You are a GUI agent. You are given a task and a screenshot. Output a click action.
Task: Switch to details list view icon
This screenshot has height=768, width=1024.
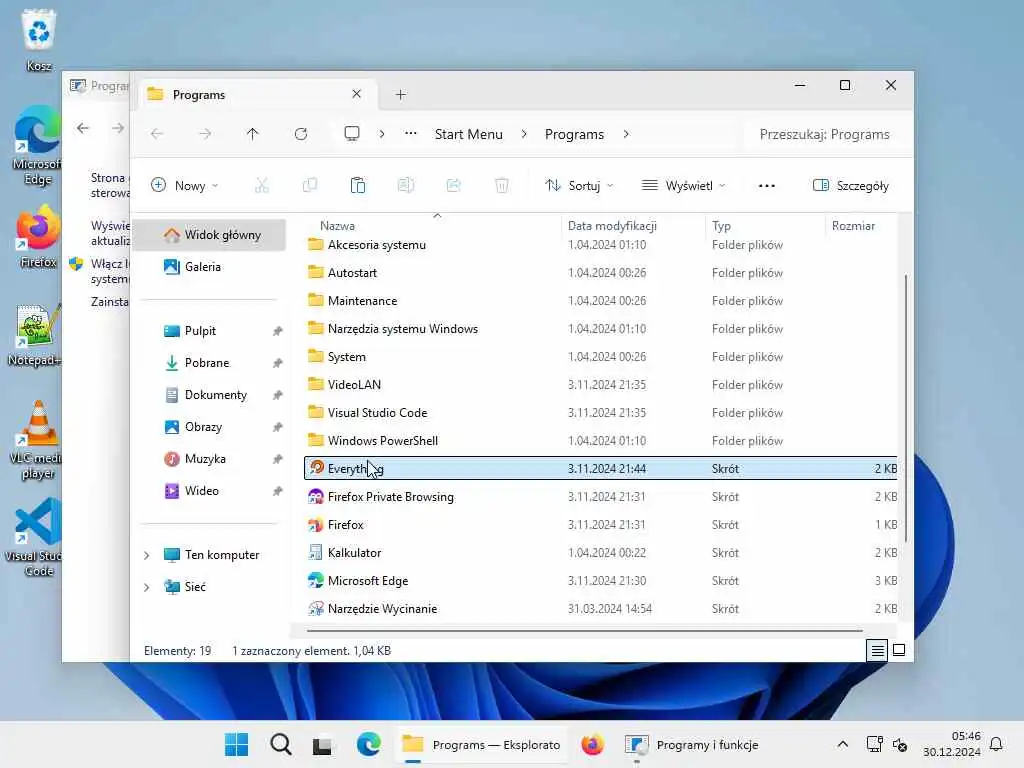click(877, 650)
